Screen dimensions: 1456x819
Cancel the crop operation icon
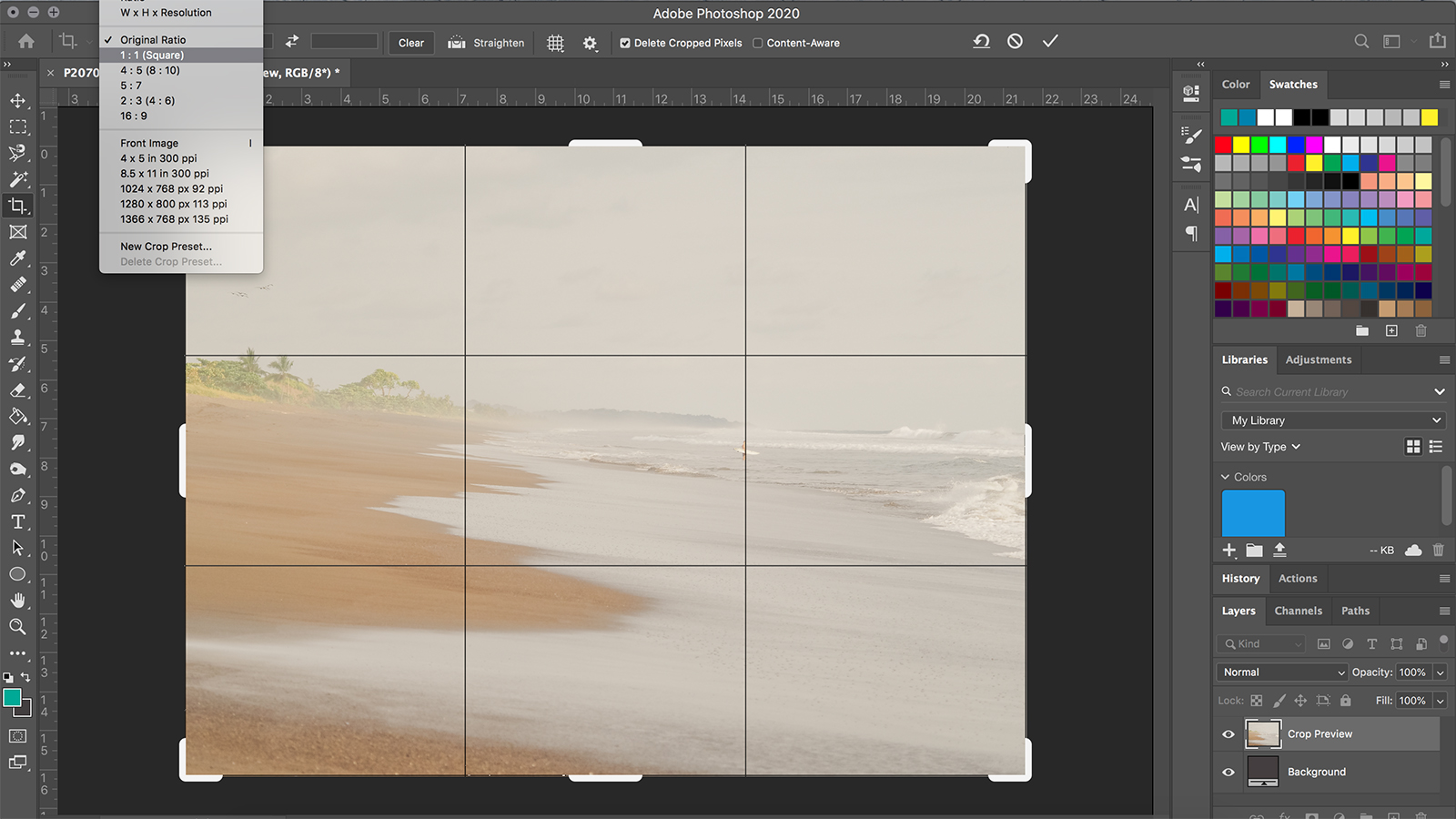[x=1015, y=41]
